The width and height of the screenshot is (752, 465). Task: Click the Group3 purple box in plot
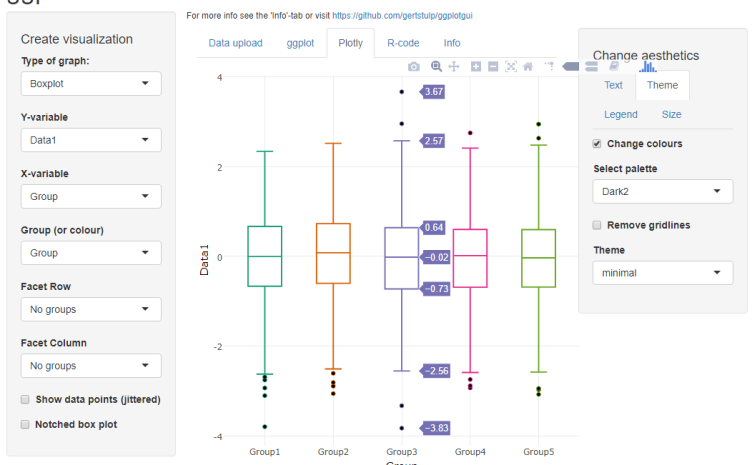click(x=402, y=258)
